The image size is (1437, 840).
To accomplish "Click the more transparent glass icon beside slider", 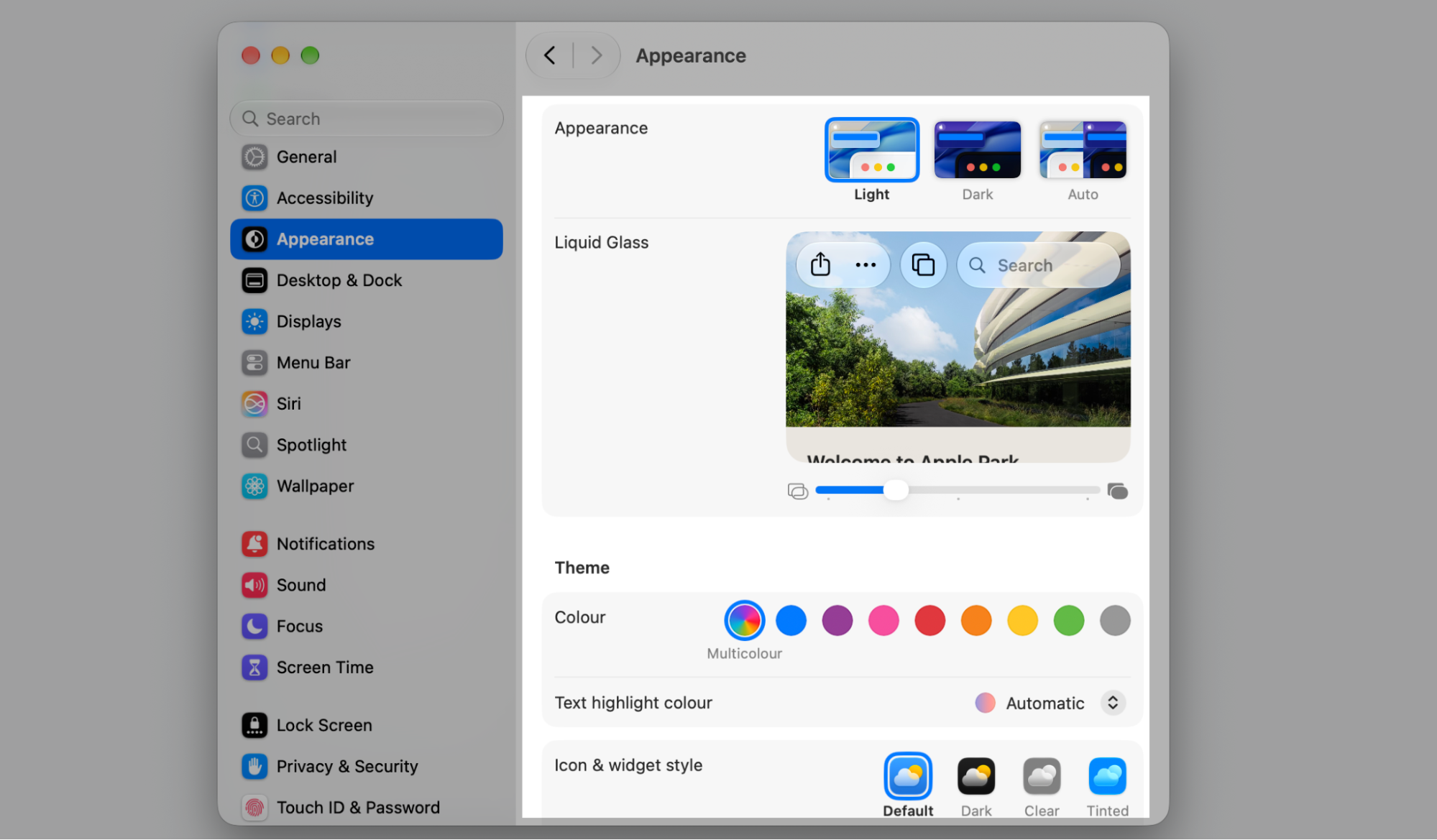I will [798, 491].
